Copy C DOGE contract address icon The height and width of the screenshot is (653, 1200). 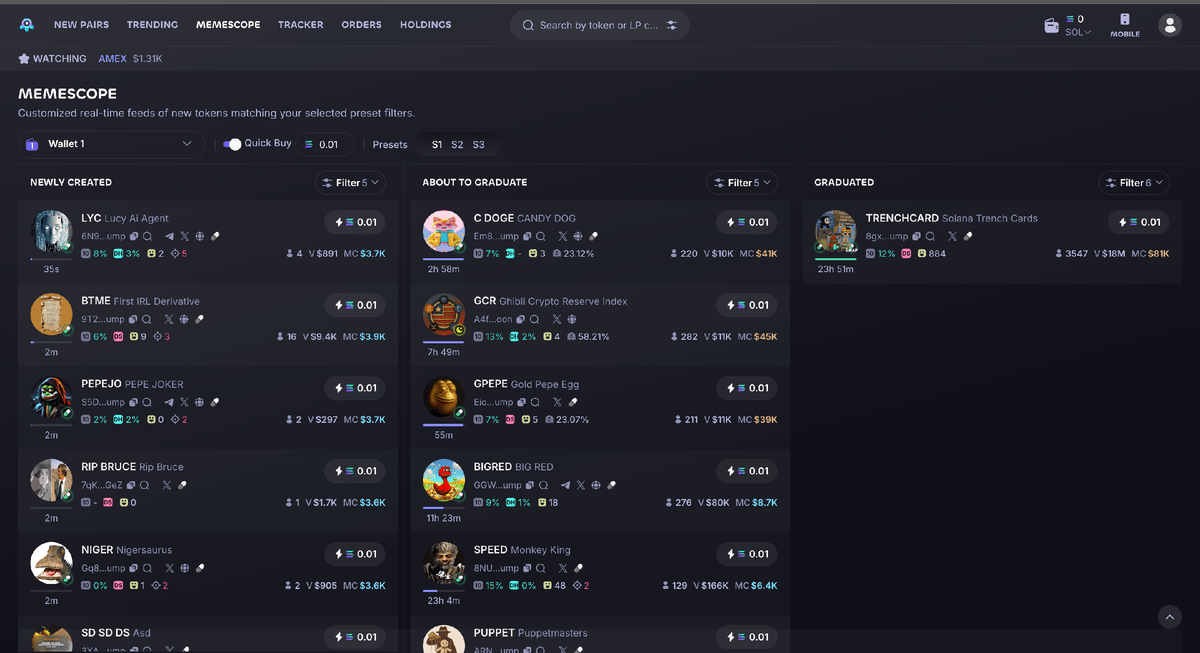coord(527,236)
